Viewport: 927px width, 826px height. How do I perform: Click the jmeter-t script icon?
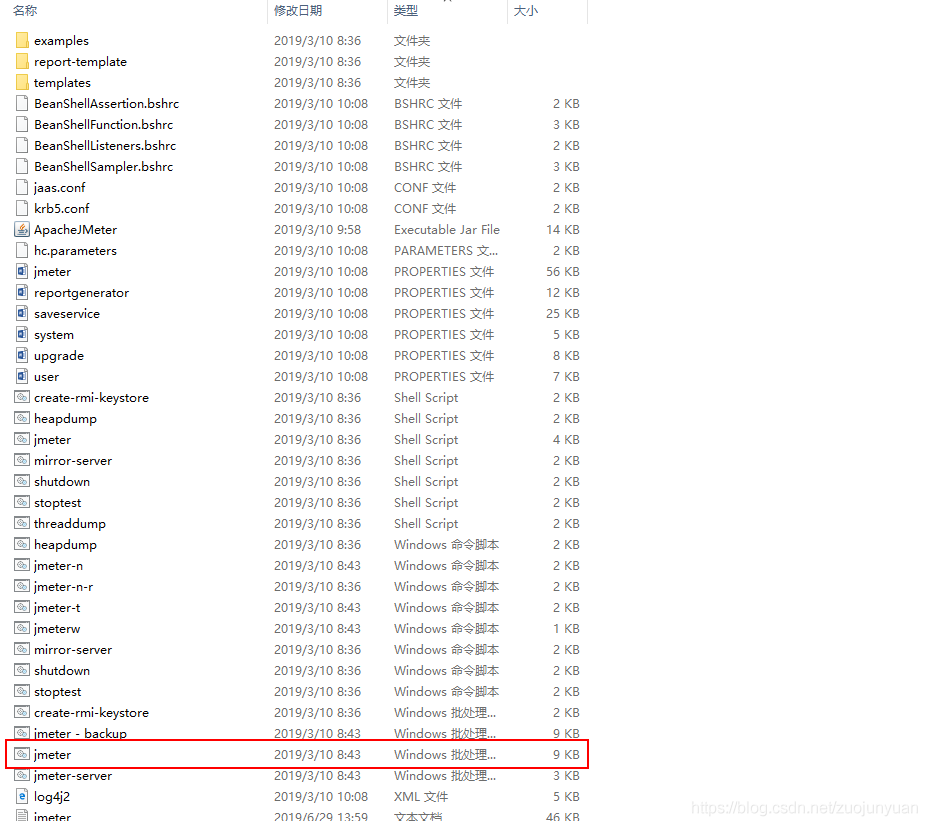(x=22, y=607)
